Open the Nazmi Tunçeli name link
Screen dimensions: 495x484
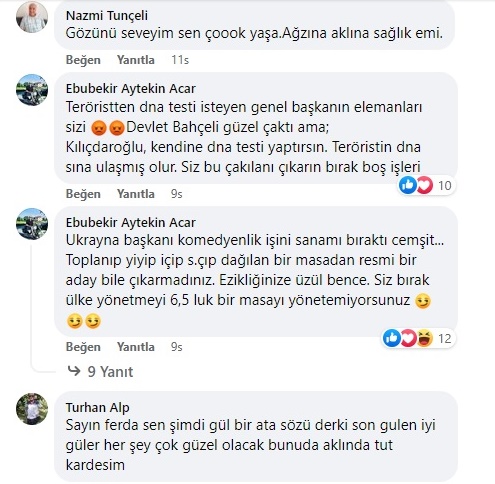pos(107,16)
